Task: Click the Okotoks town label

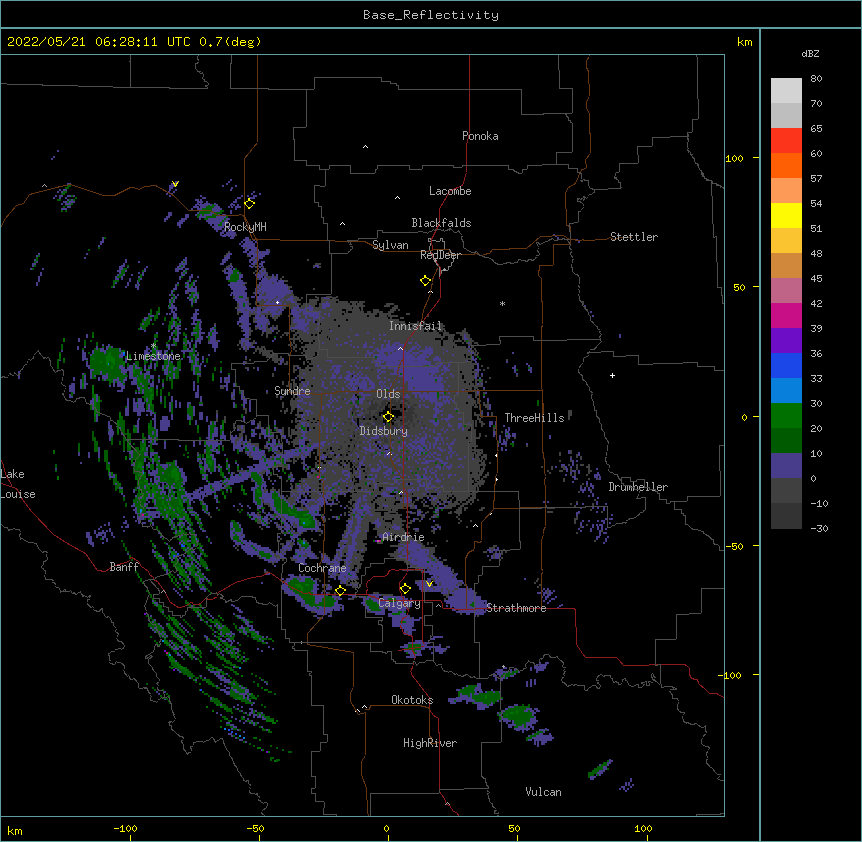Action: point(412,700)
